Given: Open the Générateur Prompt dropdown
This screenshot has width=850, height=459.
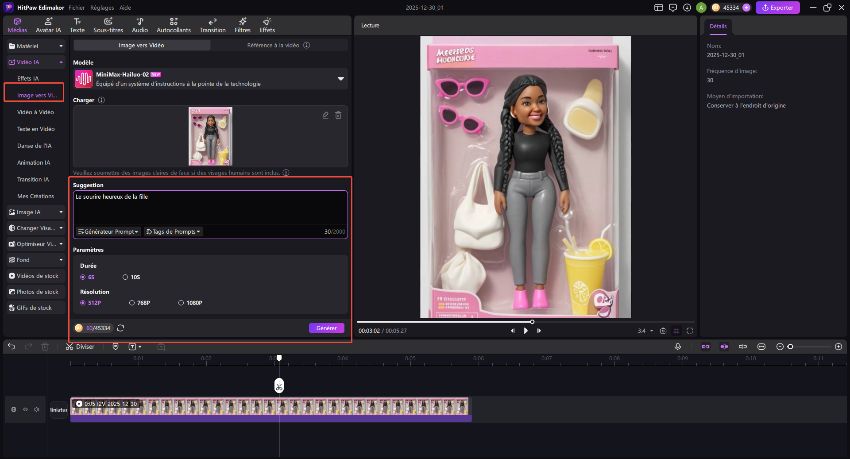Looking at the screenshot, I should 108,231.
